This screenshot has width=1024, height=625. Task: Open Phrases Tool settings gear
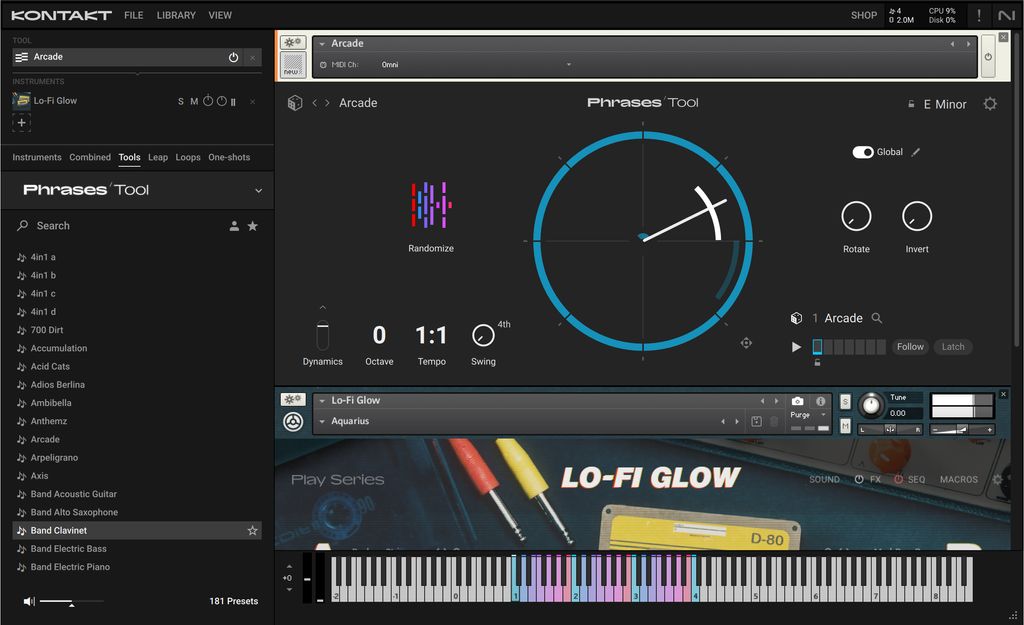point(989,103)
